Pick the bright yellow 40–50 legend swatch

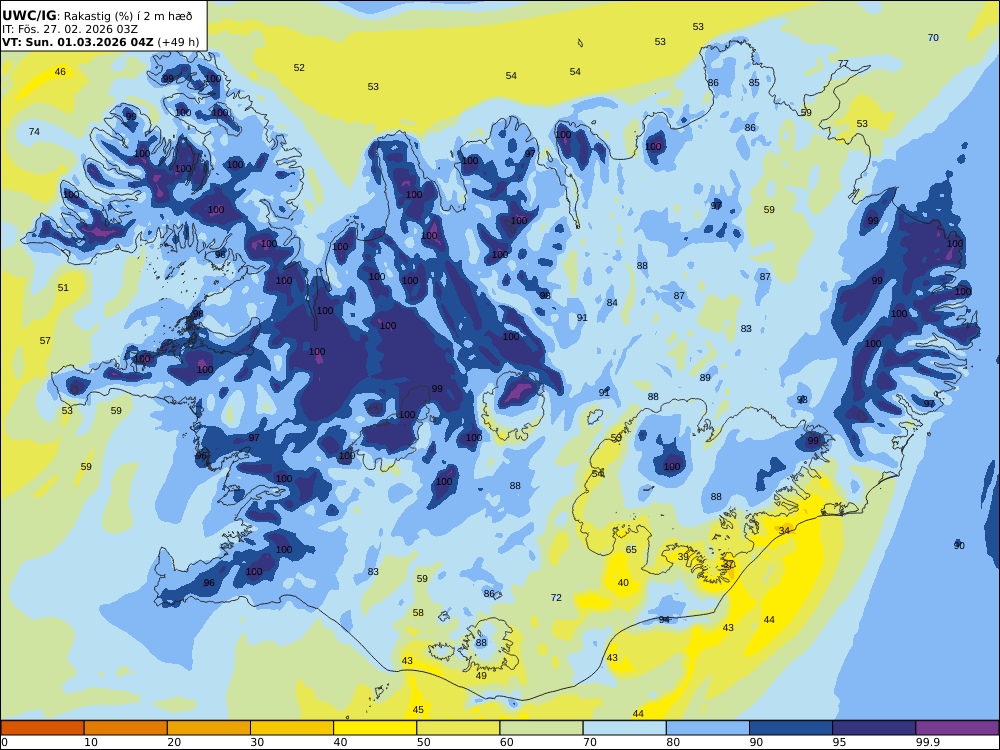point(375,728)
